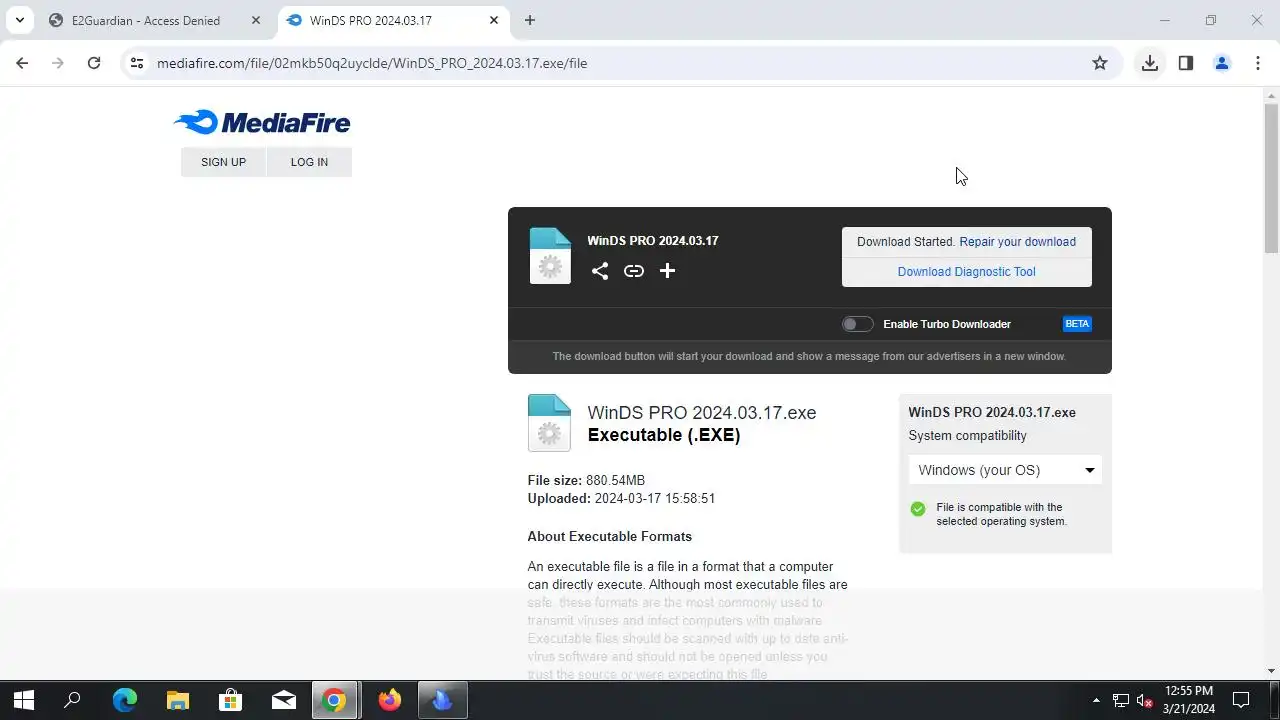Open the system compatibility OS dropdown
Viewport: 1280px width, 720px height.
click(x=1005, y=470)
